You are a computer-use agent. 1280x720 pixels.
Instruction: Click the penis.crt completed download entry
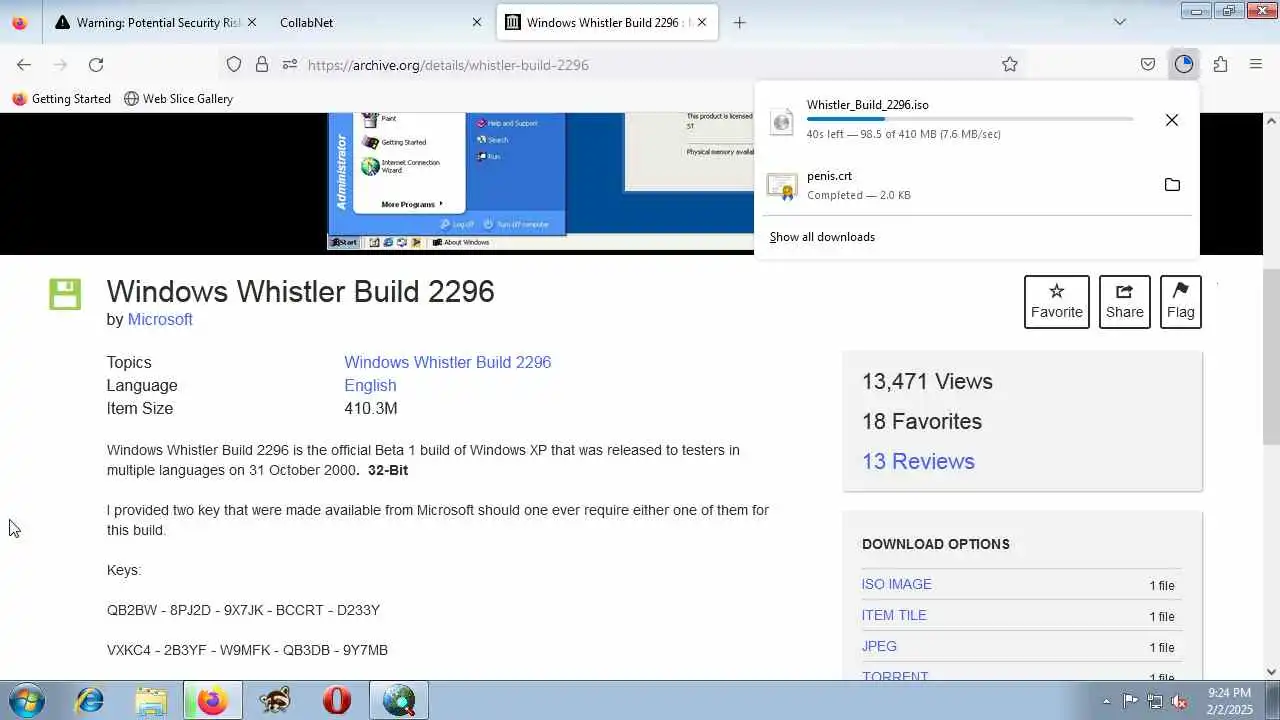point(950,185)
